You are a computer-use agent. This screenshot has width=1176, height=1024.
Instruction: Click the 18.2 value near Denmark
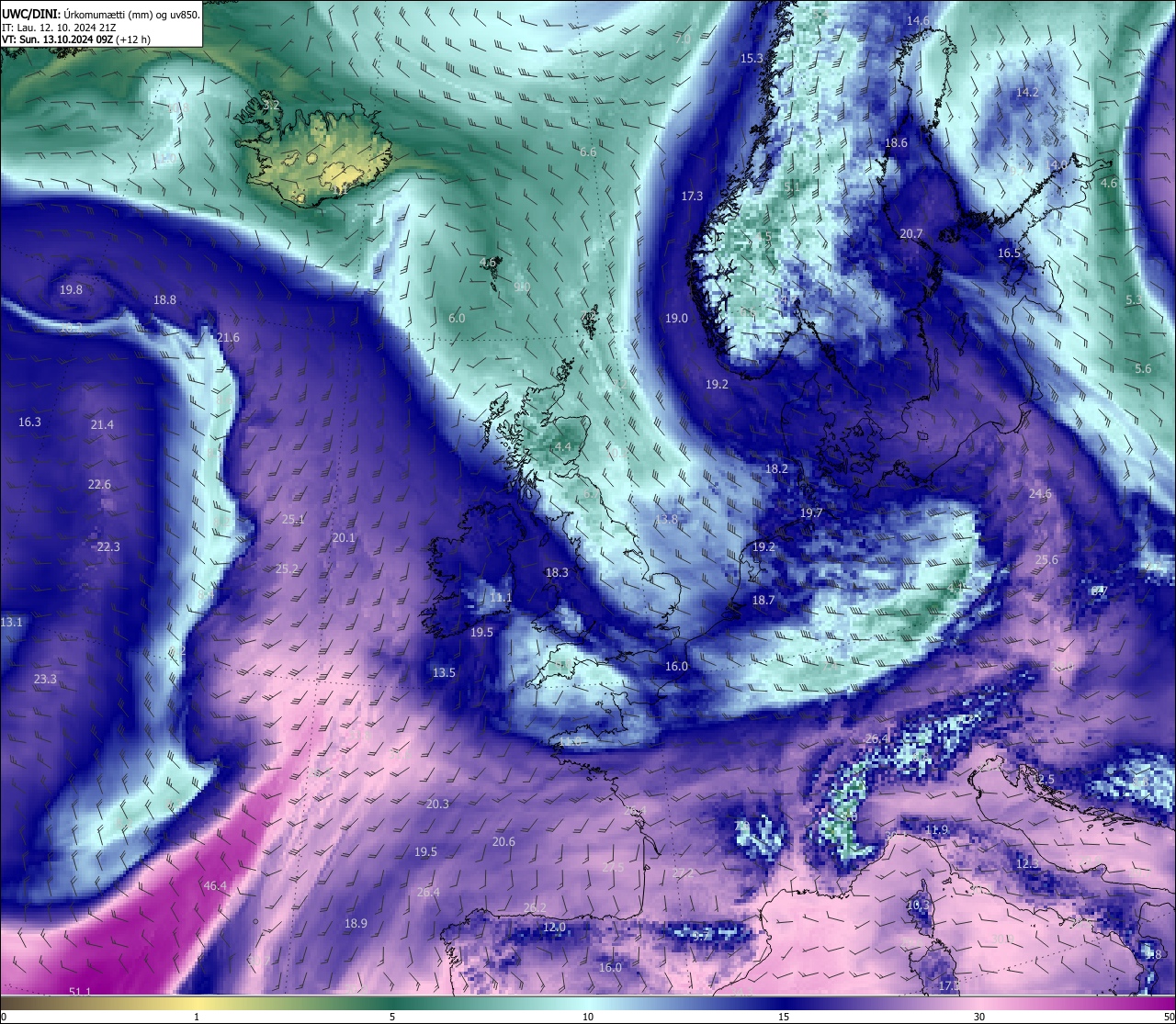(776, 469)
